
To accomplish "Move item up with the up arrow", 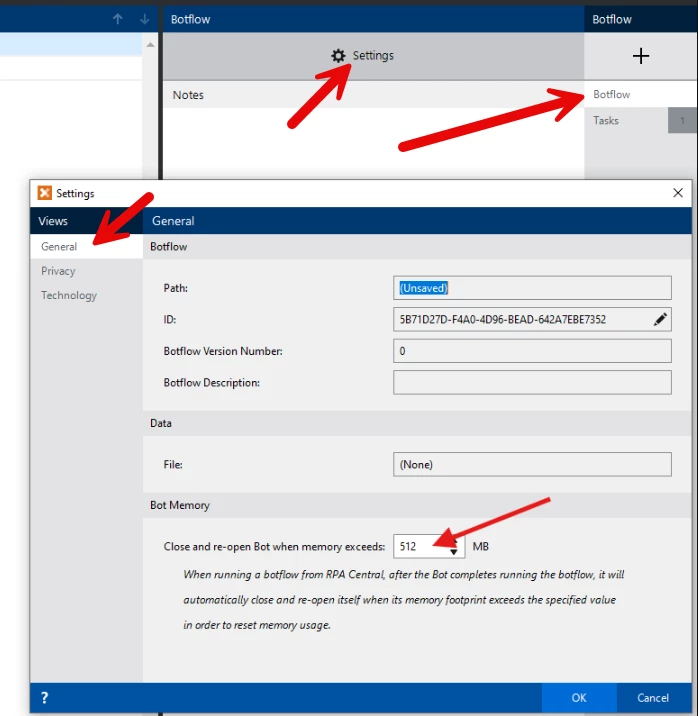I will tap(117, 19).
